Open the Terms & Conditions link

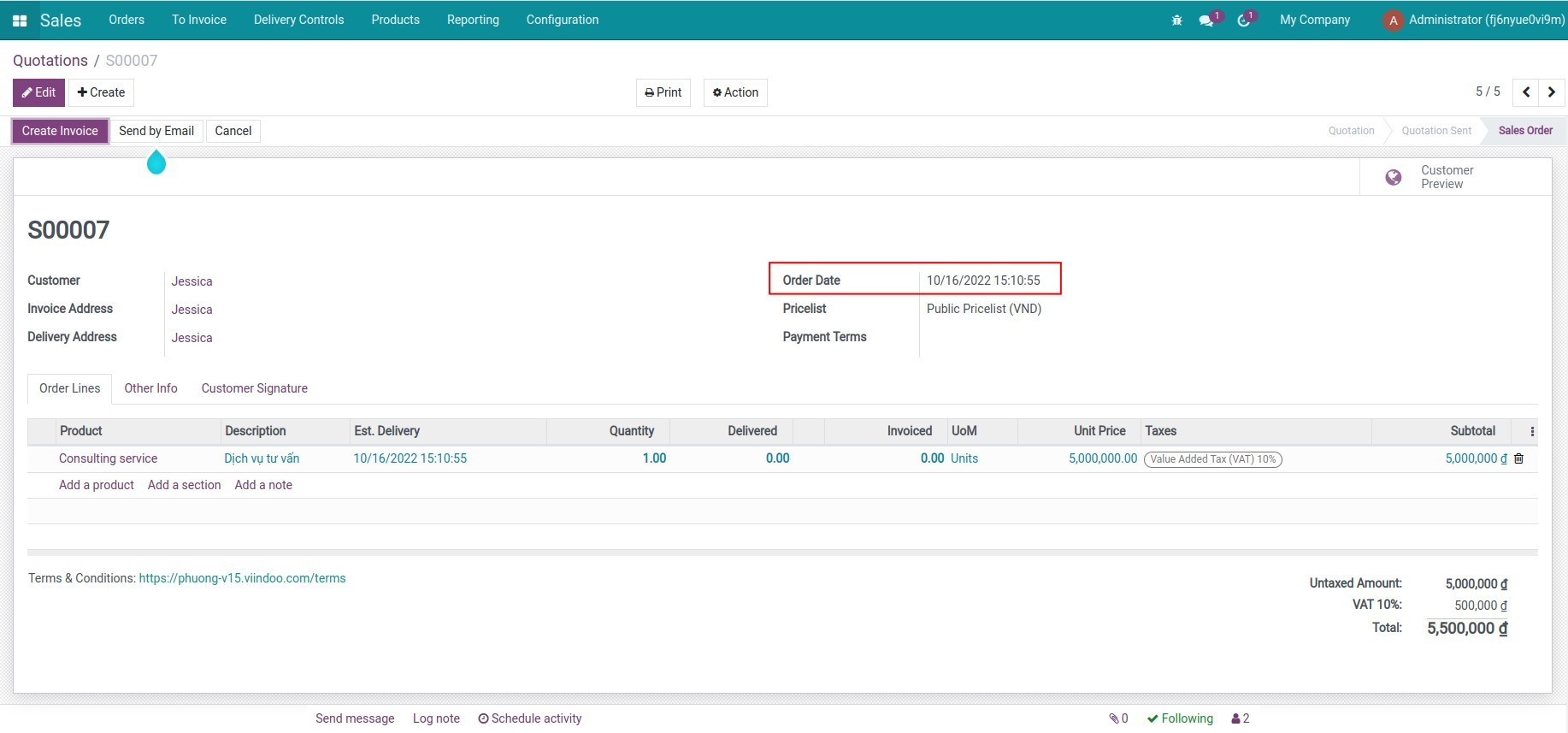(x=242, y=578)
